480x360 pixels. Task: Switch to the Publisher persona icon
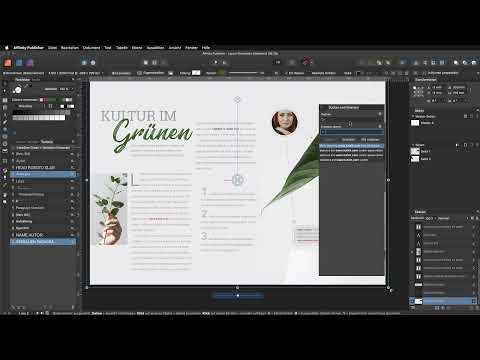(x=8, y=63)
